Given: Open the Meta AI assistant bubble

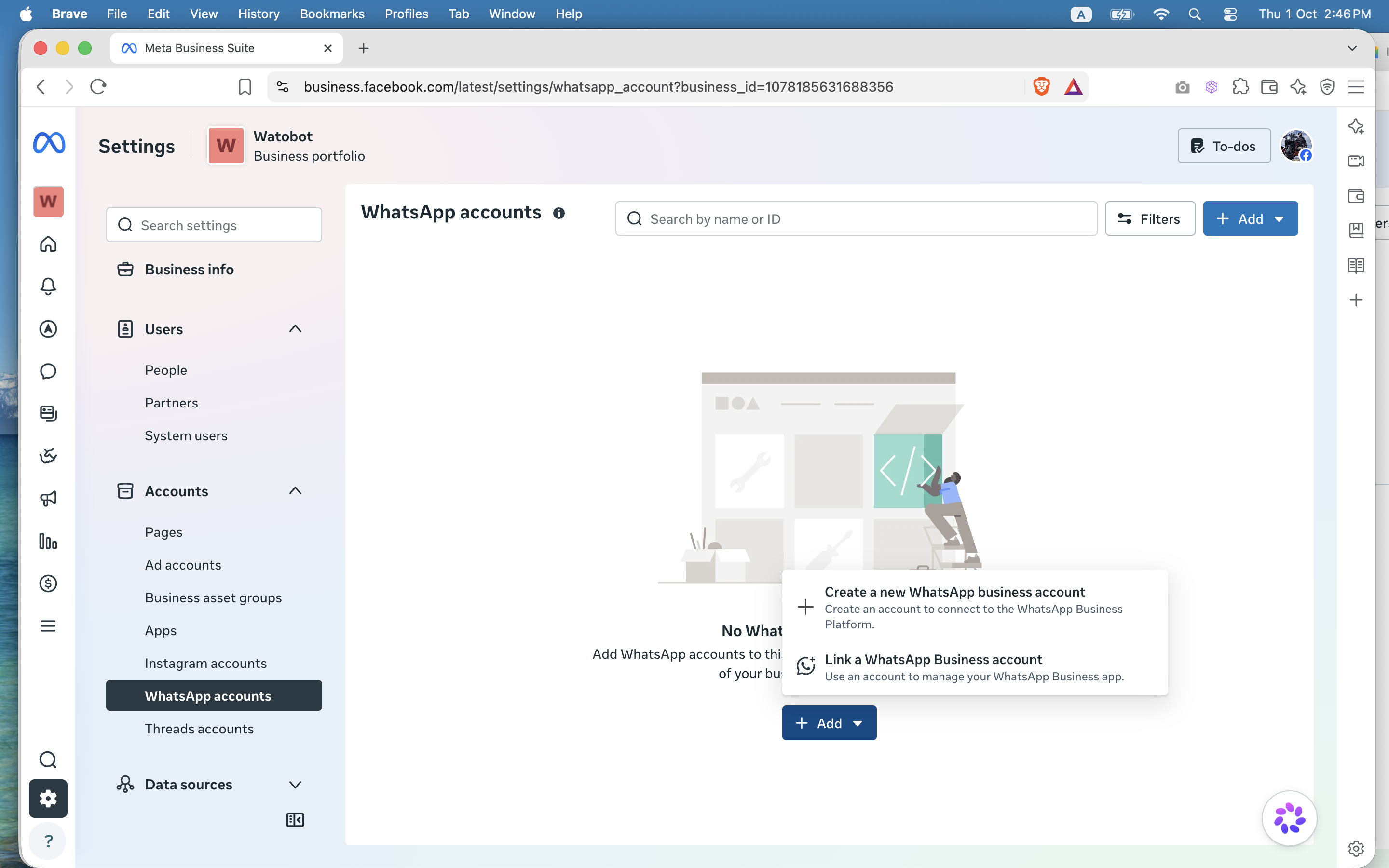Looking at the screenshot, I should click(1289, 818).
